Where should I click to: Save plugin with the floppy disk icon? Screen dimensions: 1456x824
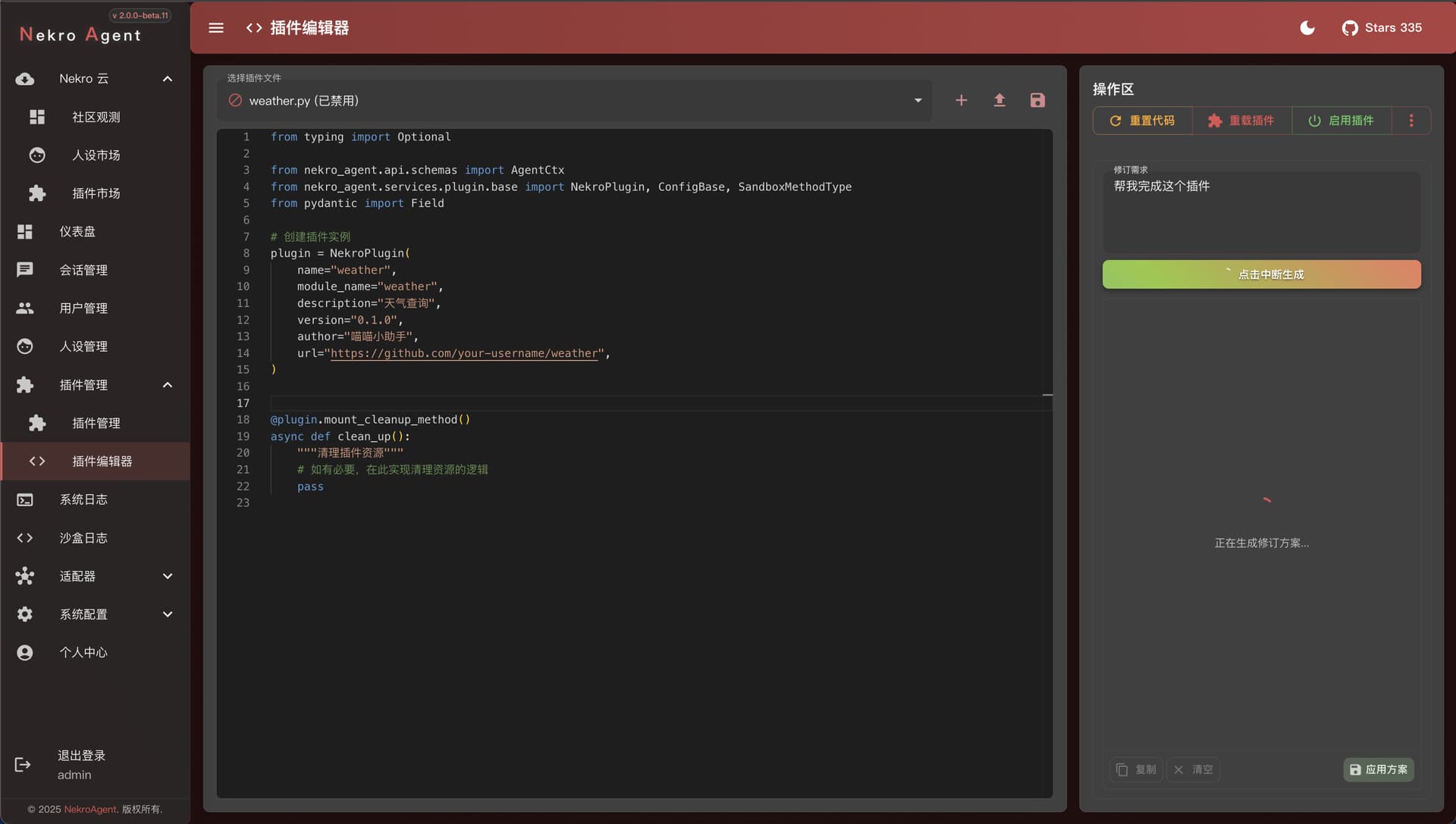[1037, 100]
